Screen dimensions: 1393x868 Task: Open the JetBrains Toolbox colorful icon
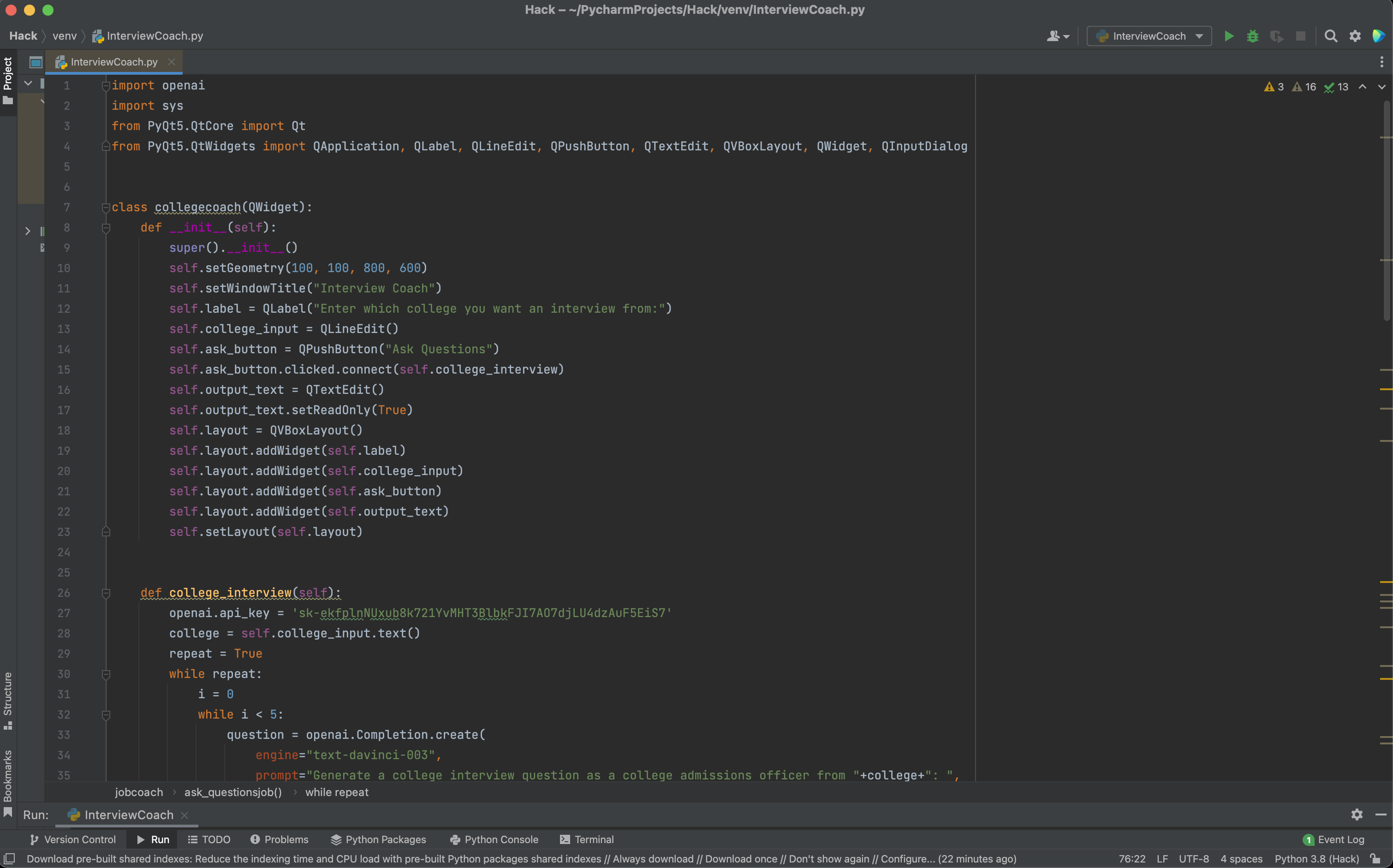1378,36
